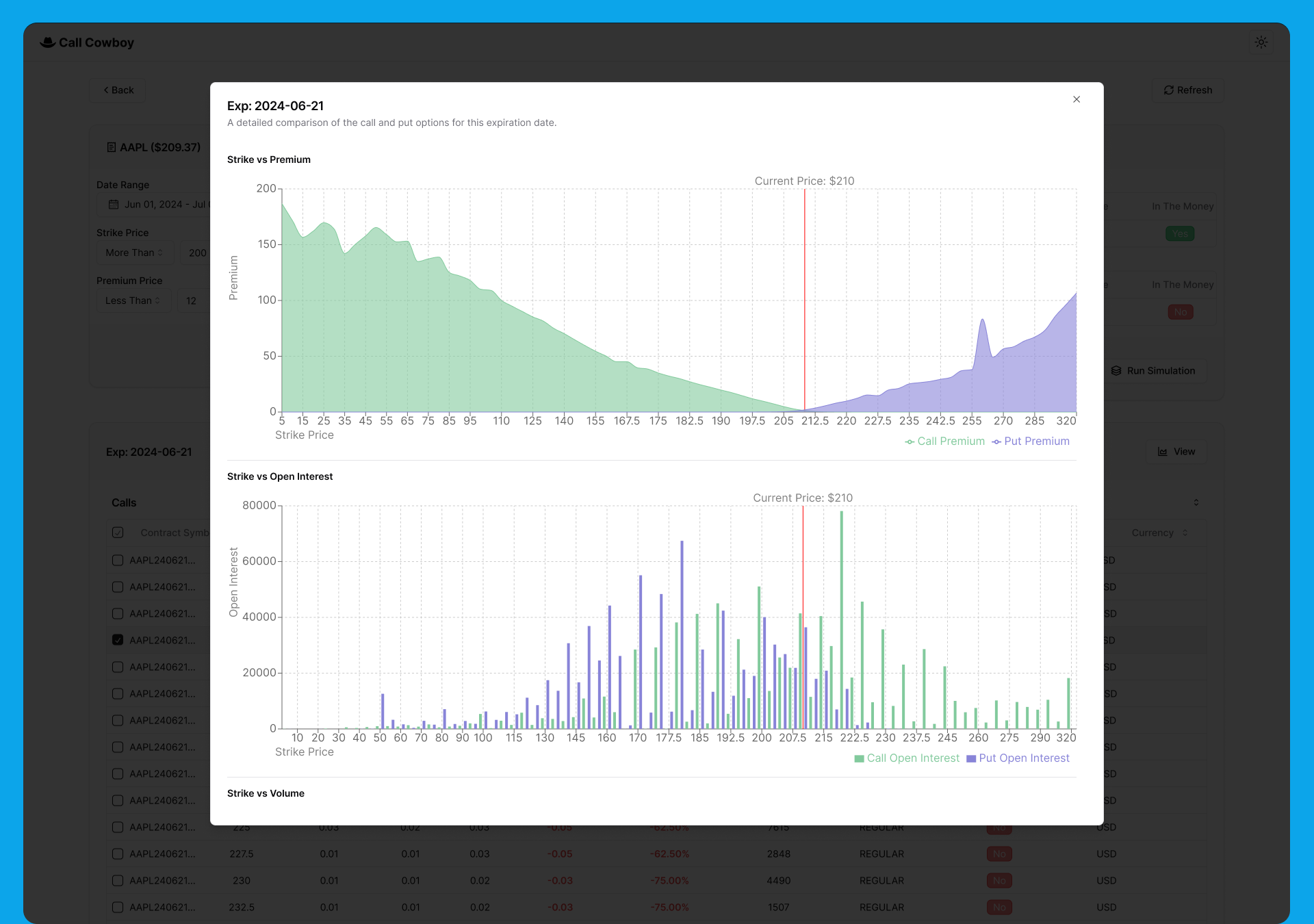Click the stack icon in Run Simulation
The width and height of the screenshot is (1314, 924).
point(1116,371)
